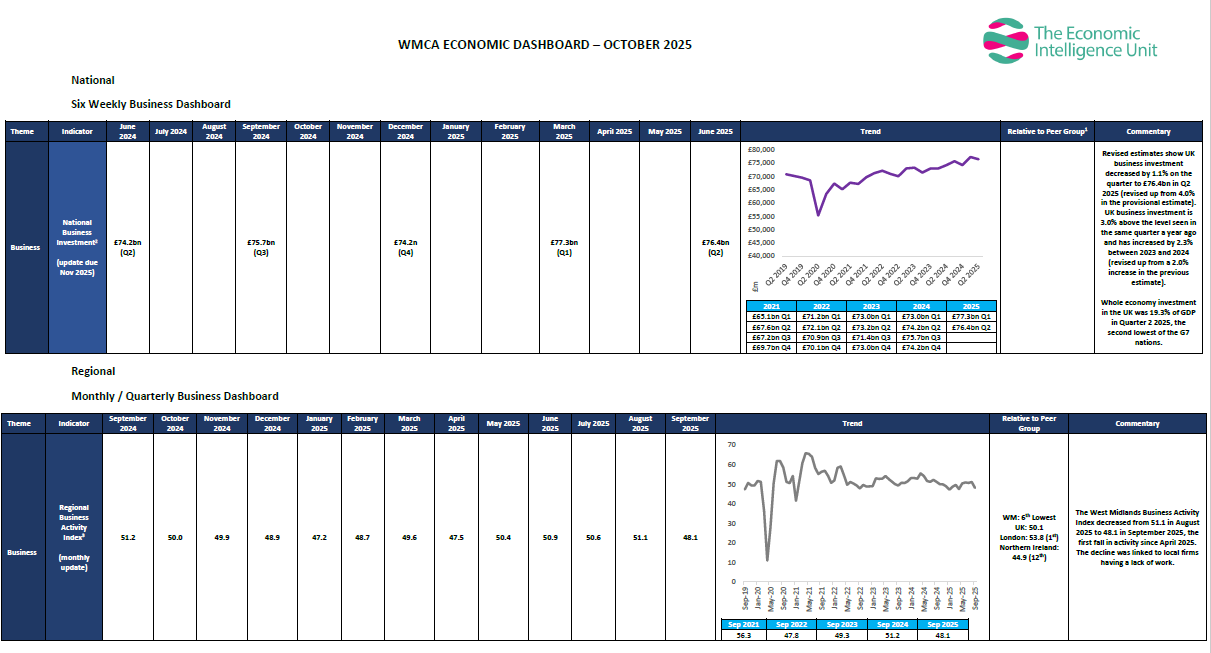
Task: Click the Six Weekly Business Dashboard heading
Action: tap(151, 104)
